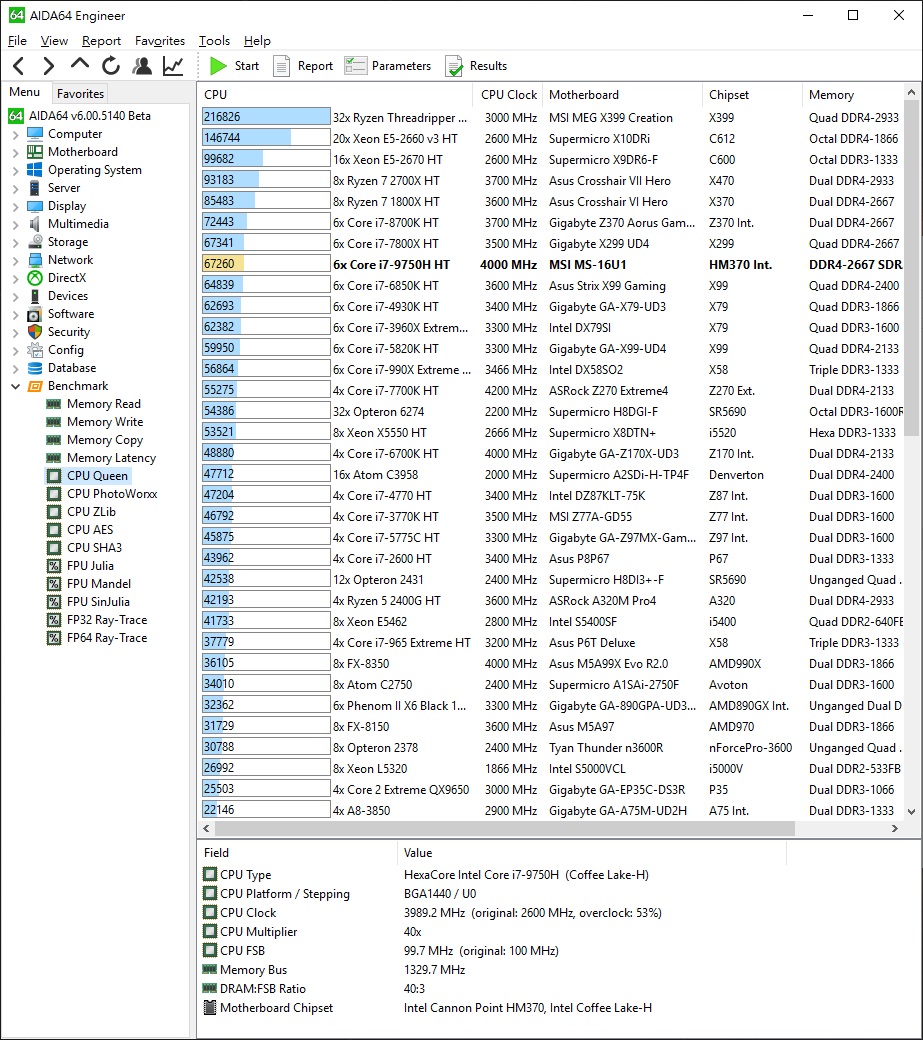
Task: Open the Tools menu
Action: pyautogui.click(x=214, y=41)
